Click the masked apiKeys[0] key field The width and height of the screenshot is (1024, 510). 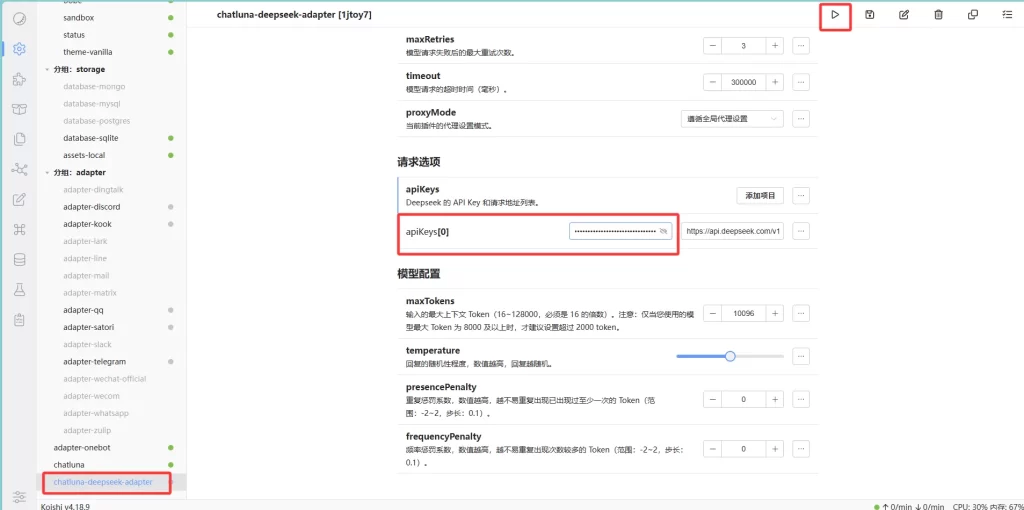[x=620, y=231]
